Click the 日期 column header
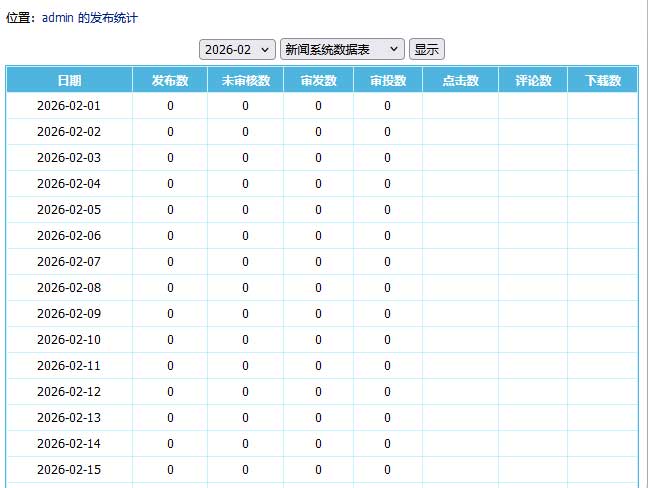The height and width of the screenshot is (488, 648). coord(69,80)
